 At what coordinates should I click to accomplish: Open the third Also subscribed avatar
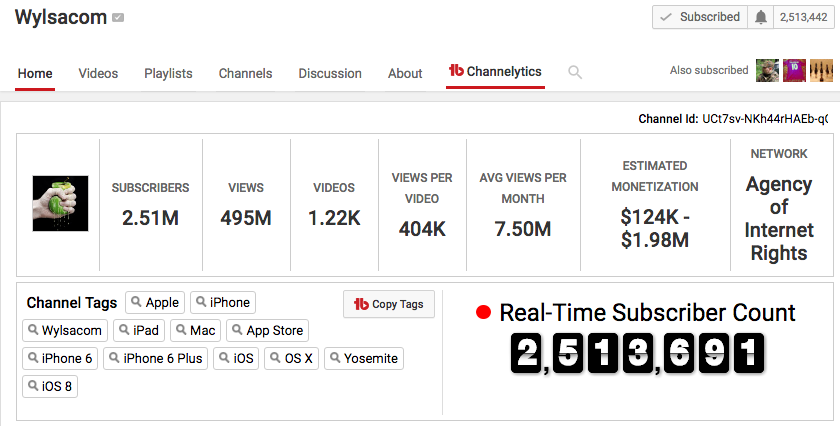click(821, 70)
